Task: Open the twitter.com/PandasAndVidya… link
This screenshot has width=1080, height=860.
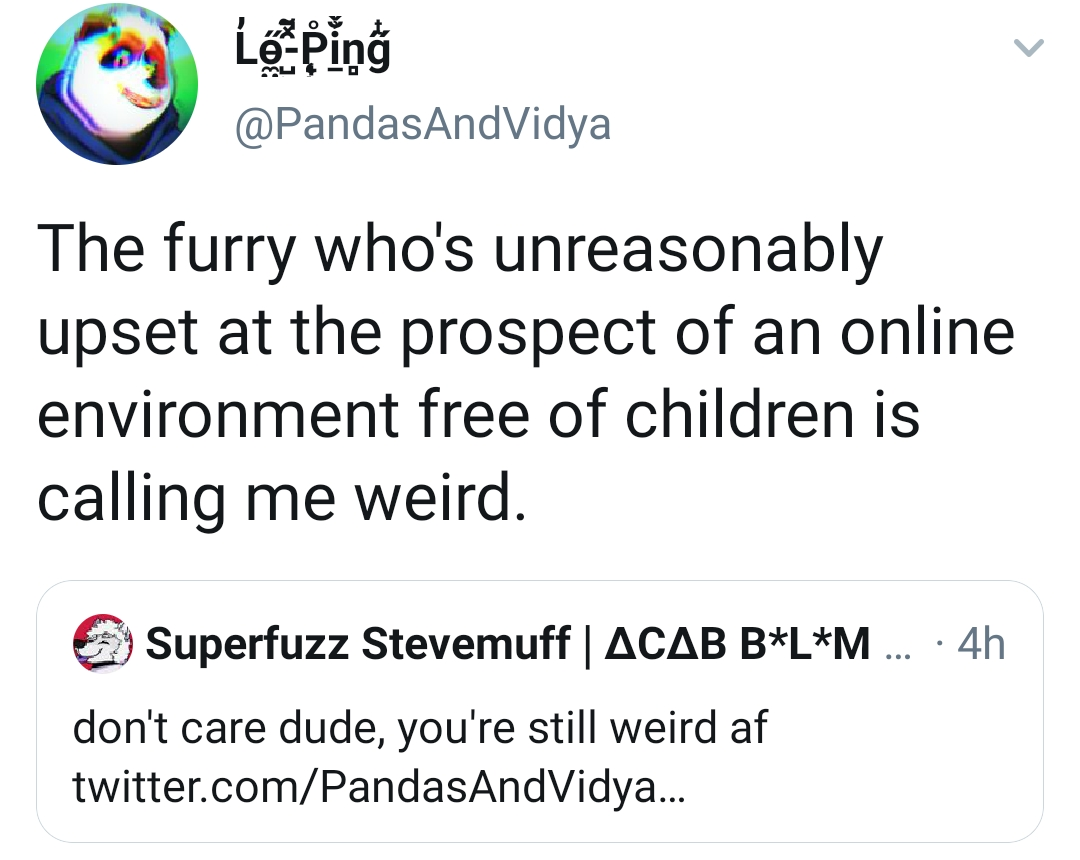Action: tap(380, 790)
